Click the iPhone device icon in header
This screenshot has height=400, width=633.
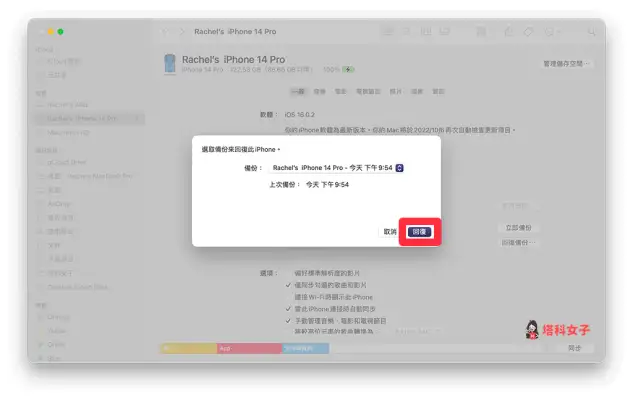pos(170,64)
